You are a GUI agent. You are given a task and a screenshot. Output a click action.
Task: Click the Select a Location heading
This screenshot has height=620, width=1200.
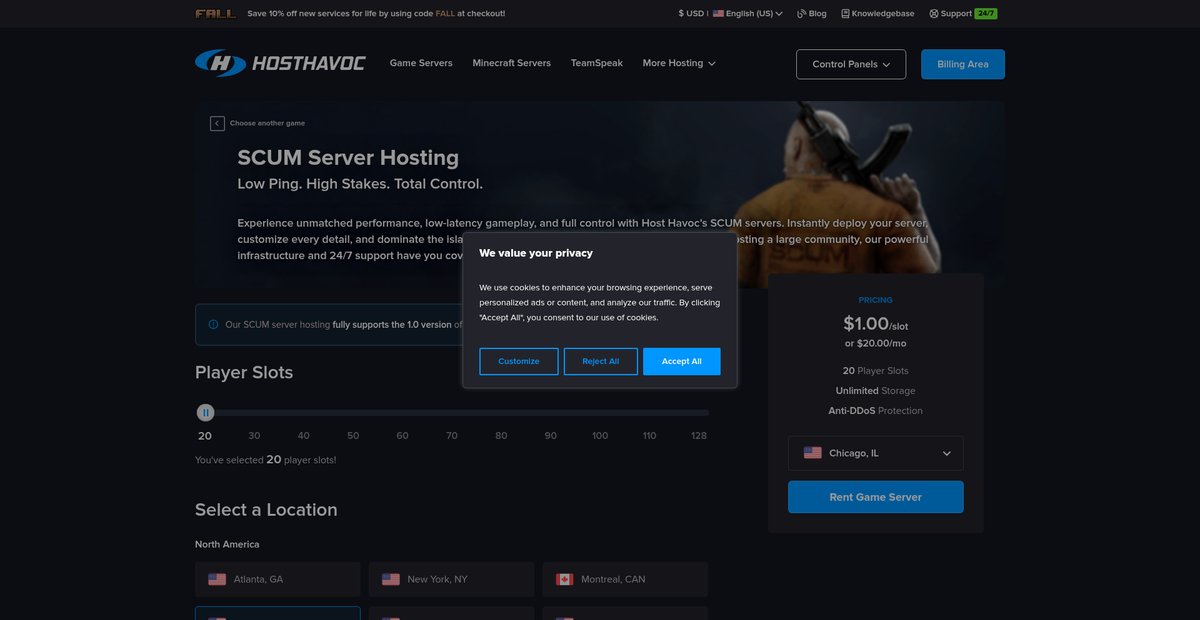[266, 509]
